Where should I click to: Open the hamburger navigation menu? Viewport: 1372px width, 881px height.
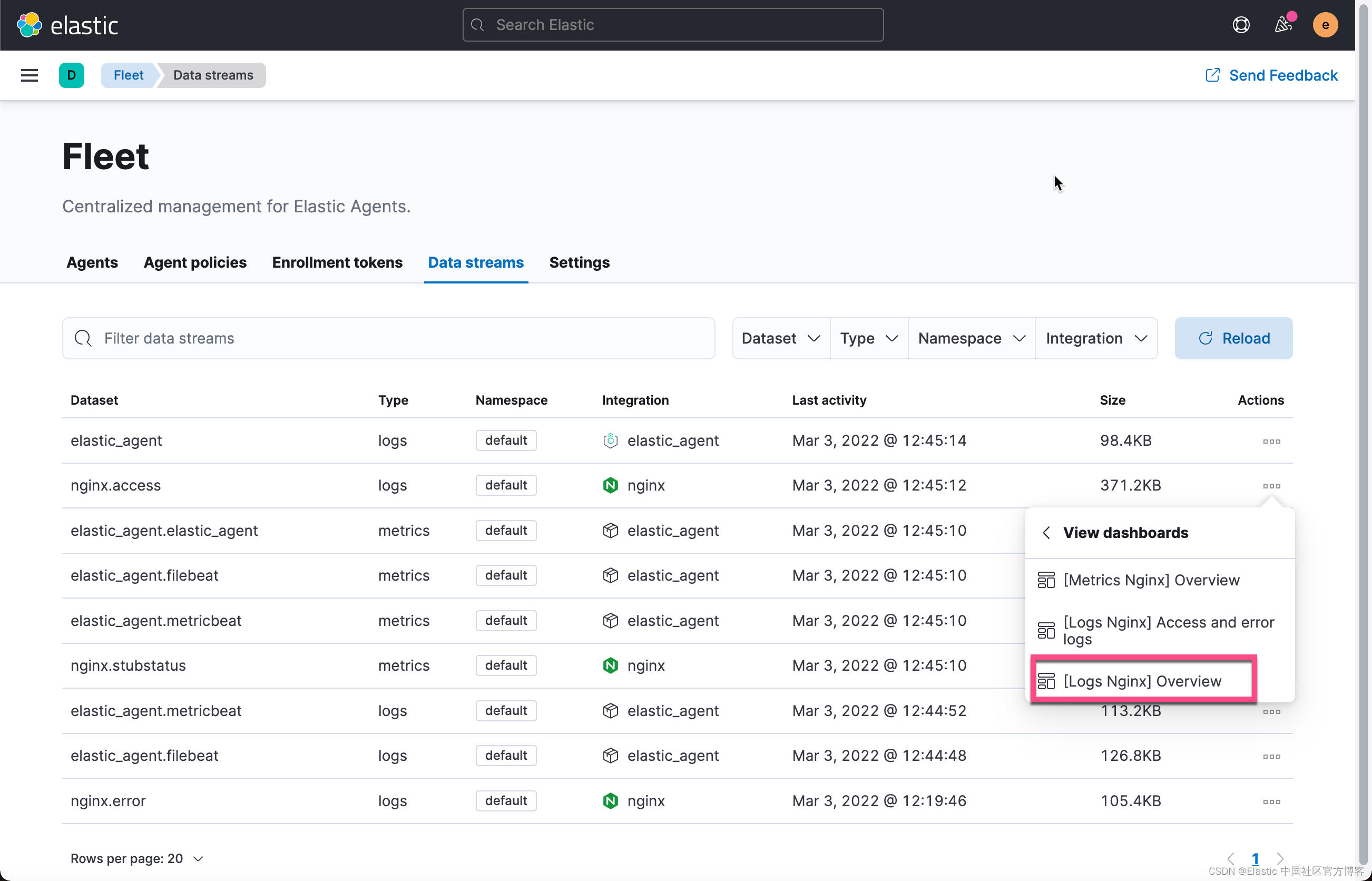(x=29, y=75)
